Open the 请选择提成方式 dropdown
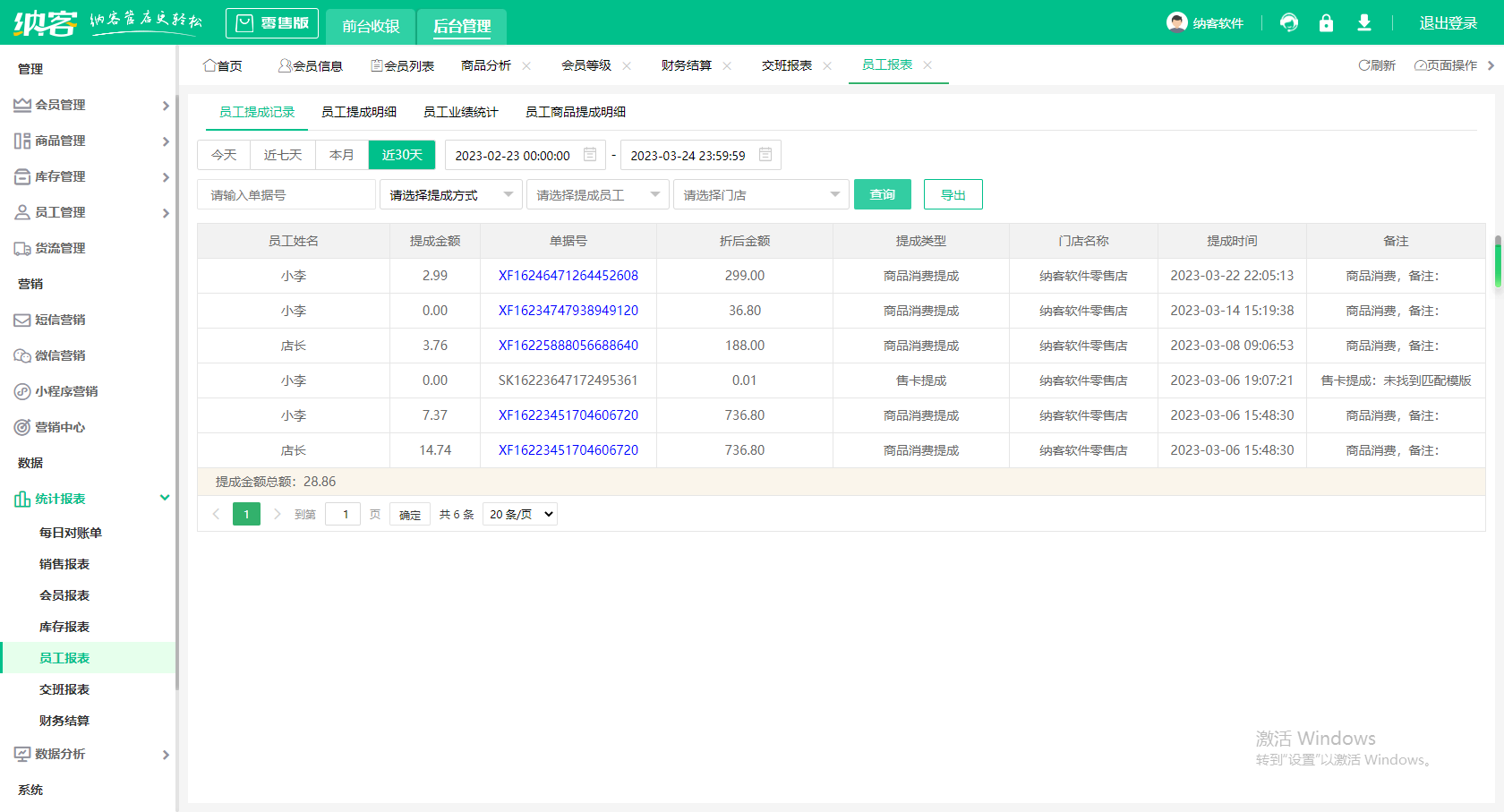Image resolution: width=1504 pixels, height=812 pixels. click(x=450, y=194)
